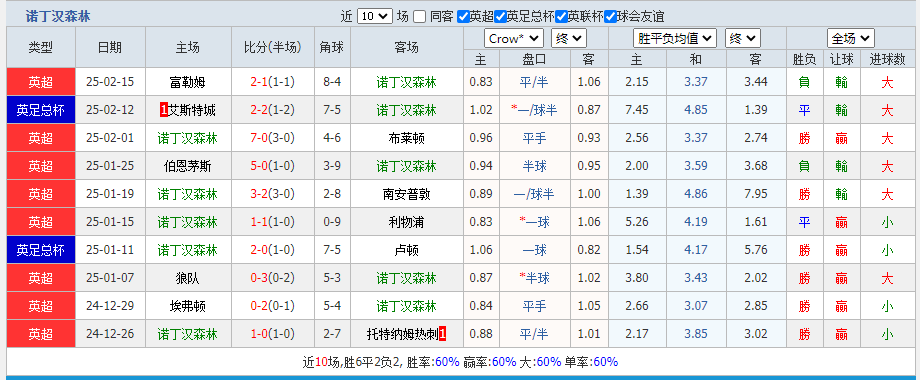Click corner count 8-4 in 富勒姆 row
Screen dimensions: 920x380
pos(332,82)
